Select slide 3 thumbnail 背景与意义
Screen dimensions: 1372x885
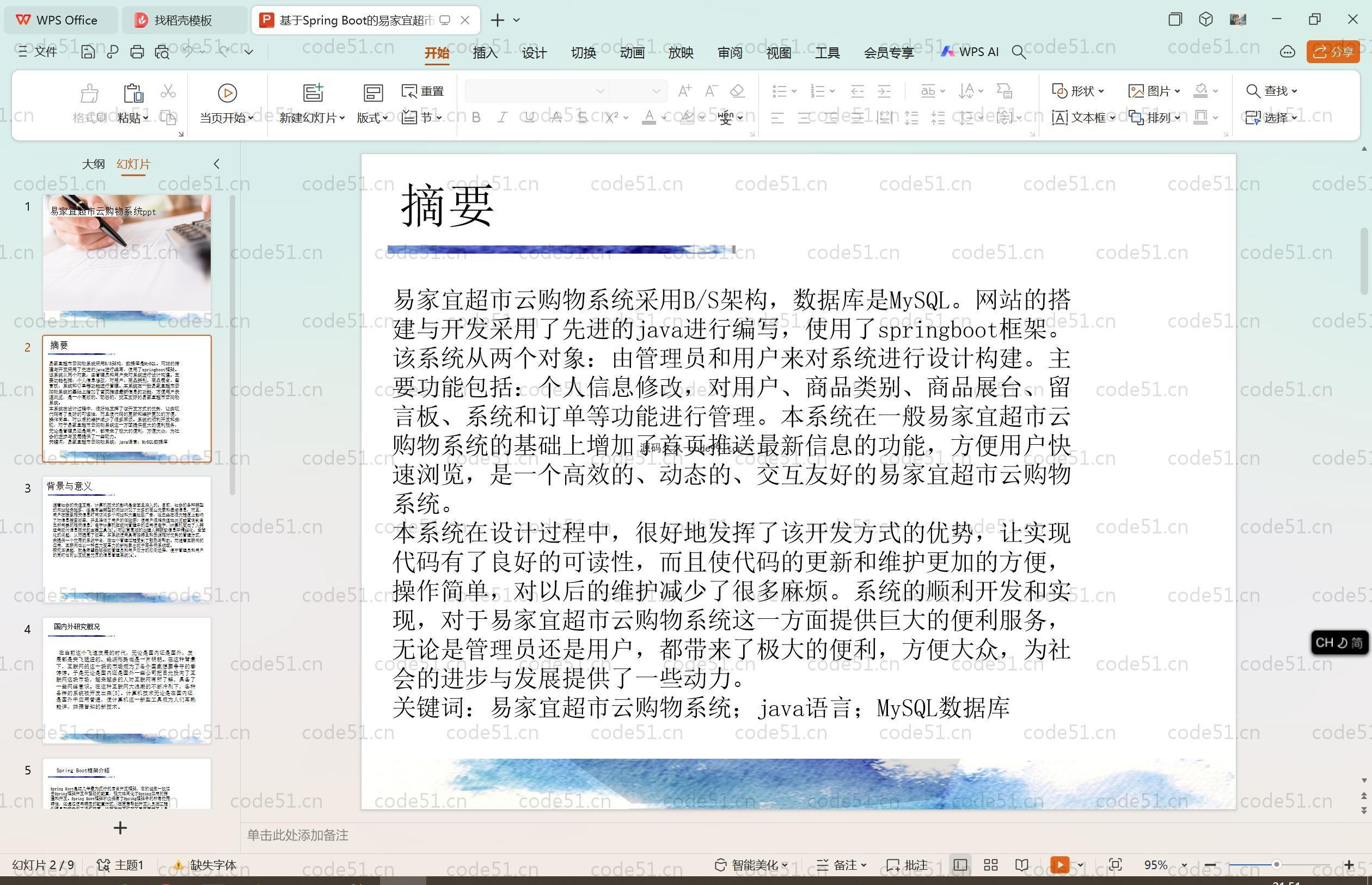pyautogui.click(x=126, y=539)
